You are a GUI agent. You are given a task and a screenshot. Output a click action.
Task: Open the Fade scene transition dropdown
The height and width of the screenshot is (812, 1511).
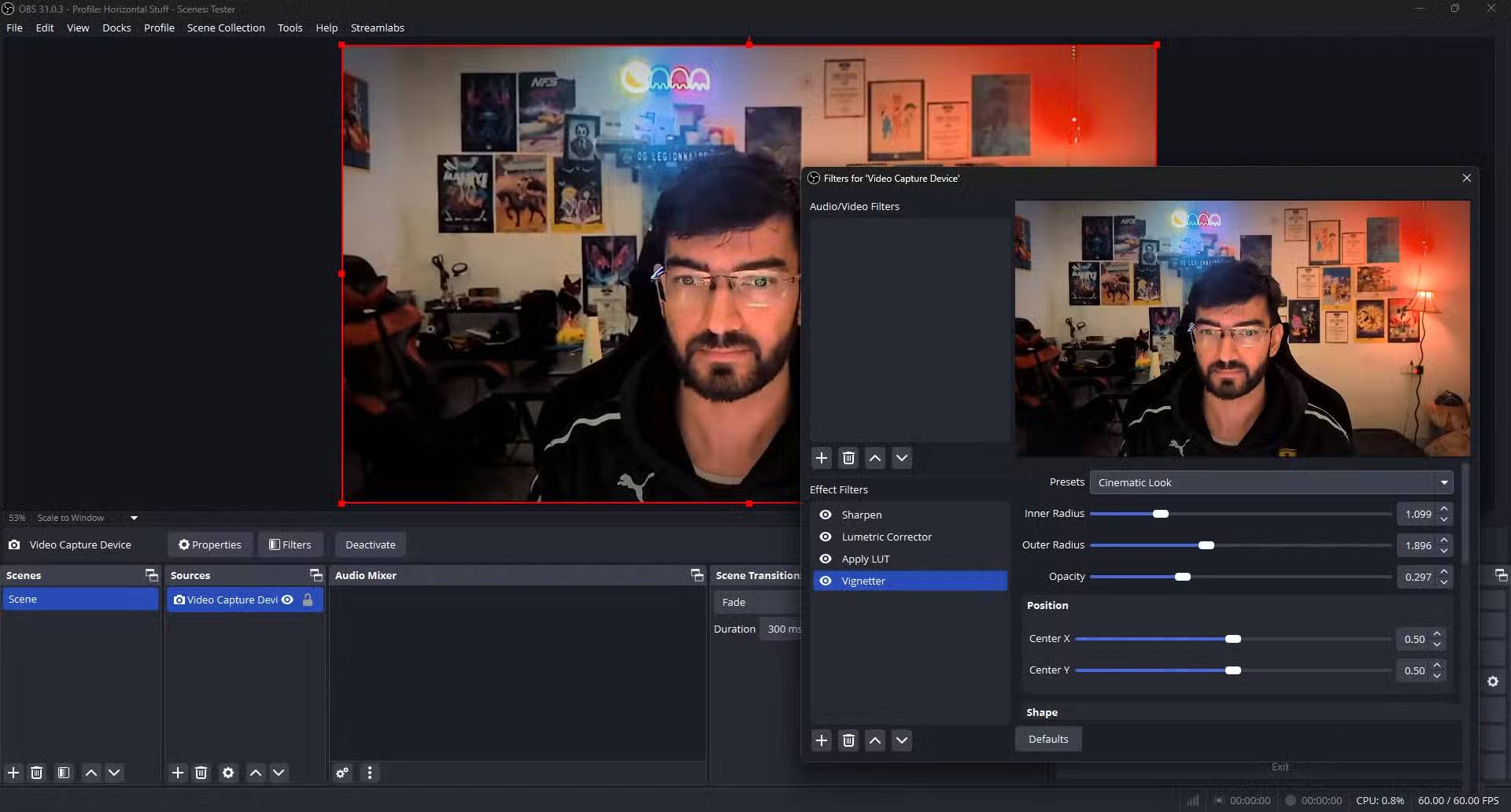(757, 602)
